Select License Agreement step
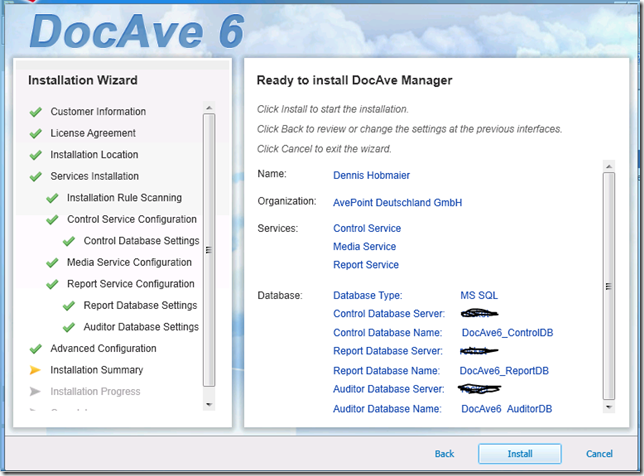 tap(93, 133)
